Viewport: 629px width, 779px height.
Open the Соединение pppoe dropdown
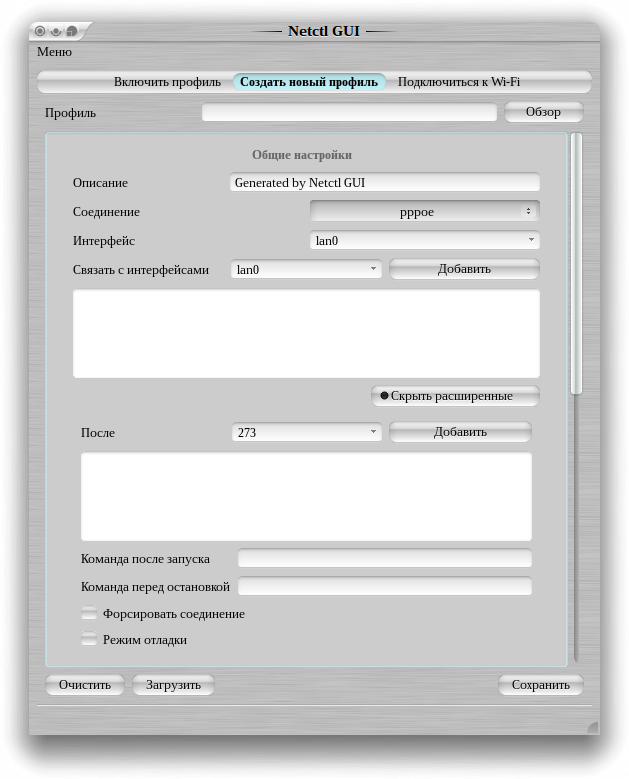(x=424, y=211)
